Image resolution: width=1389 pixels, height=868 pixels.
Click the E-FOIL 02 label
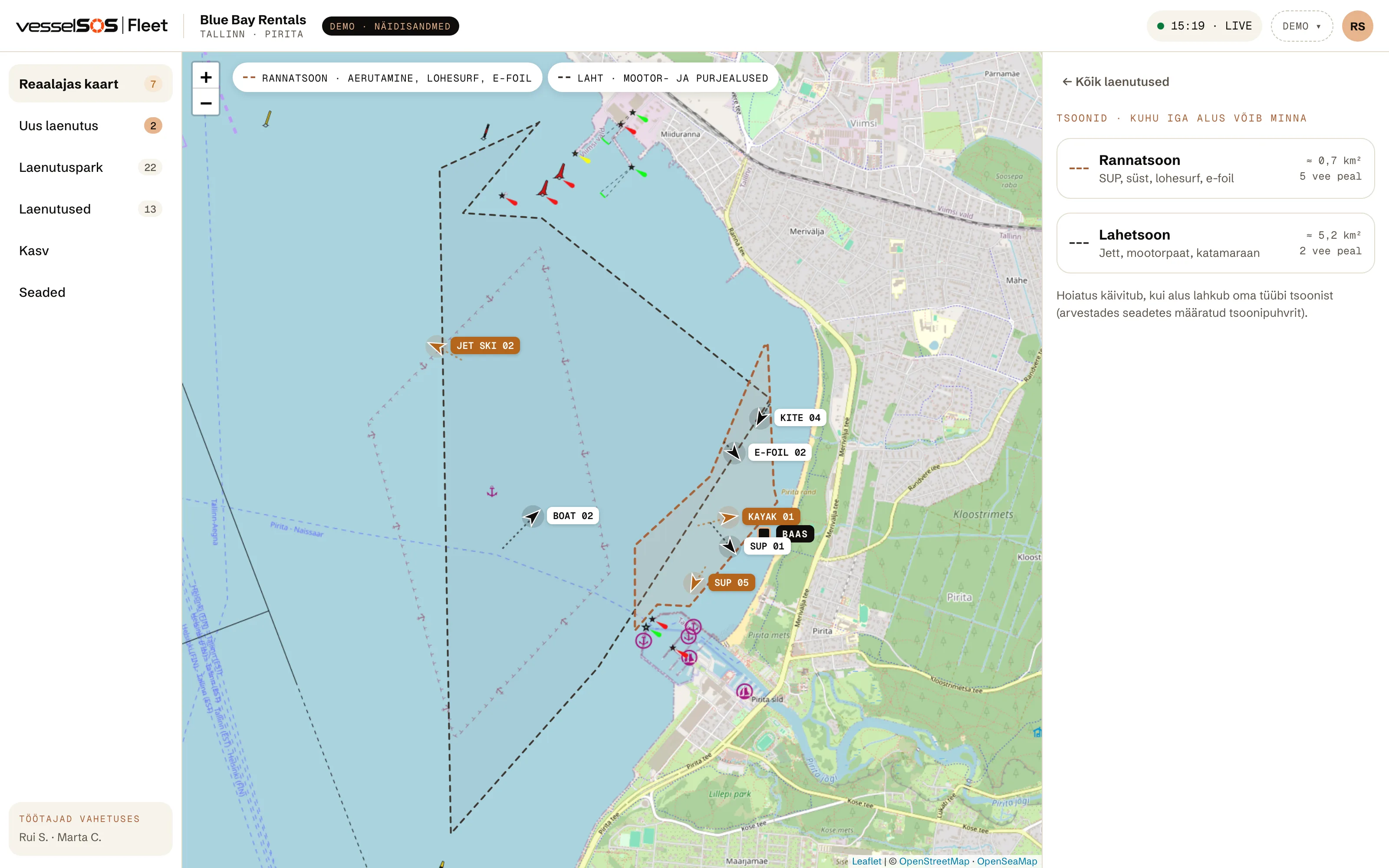780,452
